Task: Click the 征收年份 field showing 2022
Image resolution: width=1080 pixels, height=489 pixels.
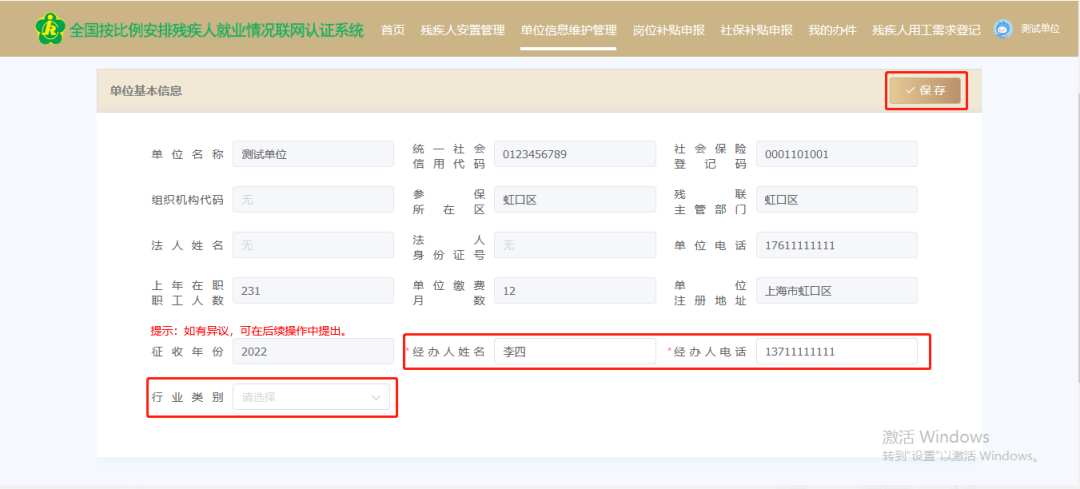Action: (313, 352)
